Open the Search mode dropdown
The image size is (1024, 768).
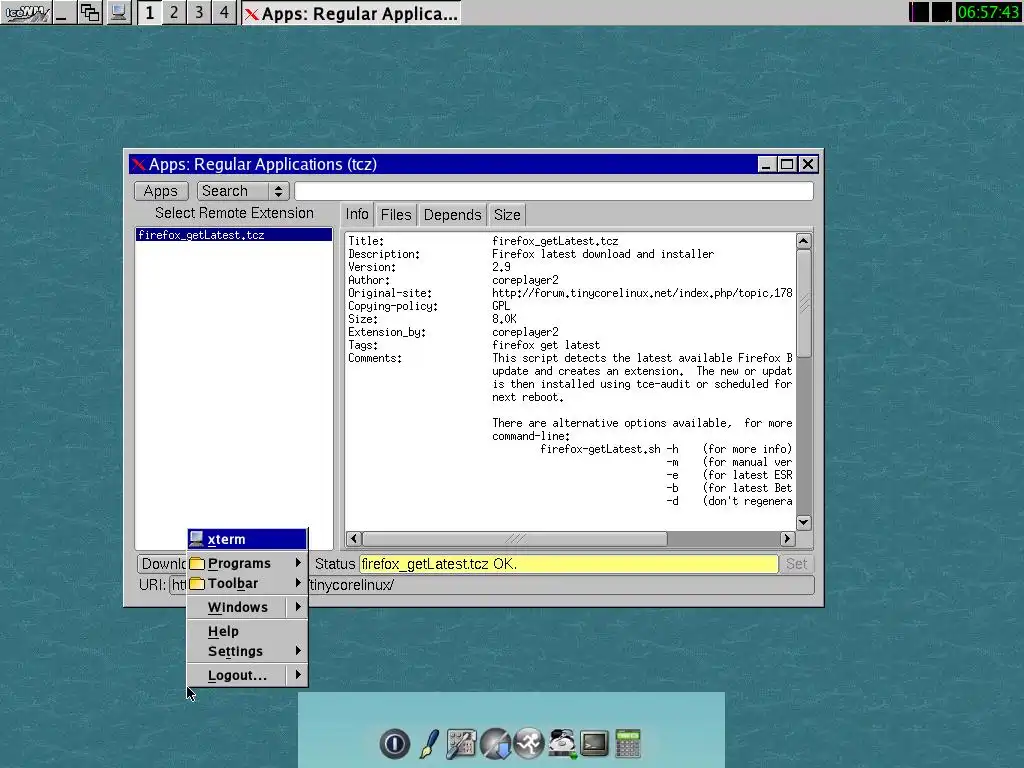(243, 191)
